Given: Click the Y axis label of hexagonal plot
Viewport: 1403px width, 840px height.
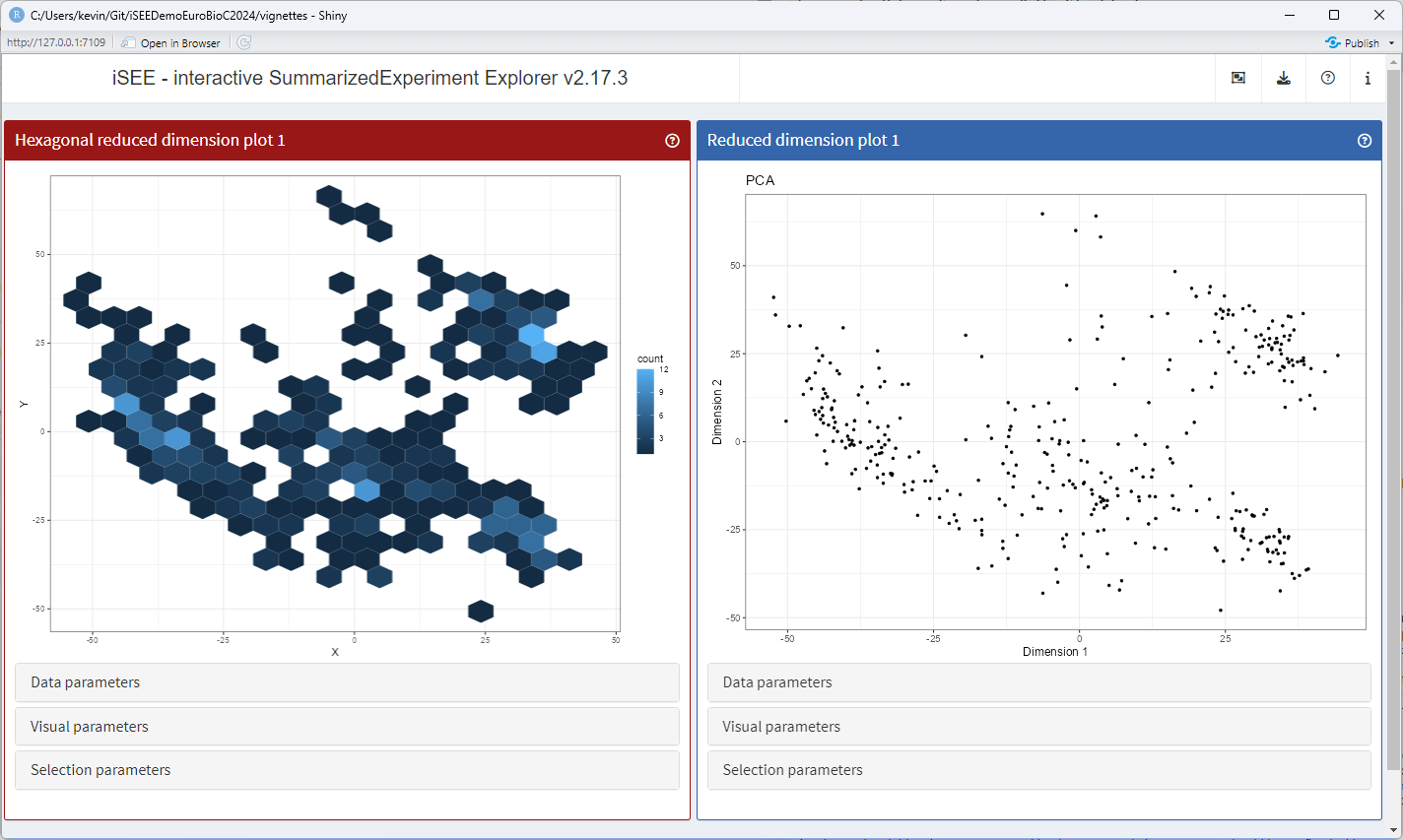Looking at the screenshot, I should [24, 405].
